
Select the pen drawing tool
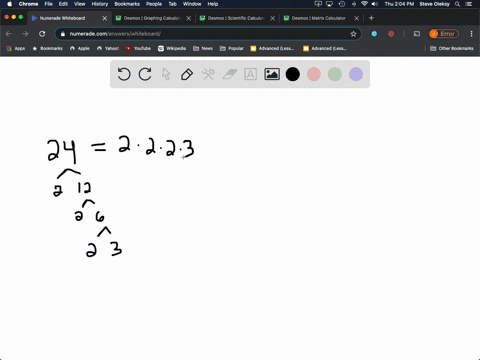[187, 74]
